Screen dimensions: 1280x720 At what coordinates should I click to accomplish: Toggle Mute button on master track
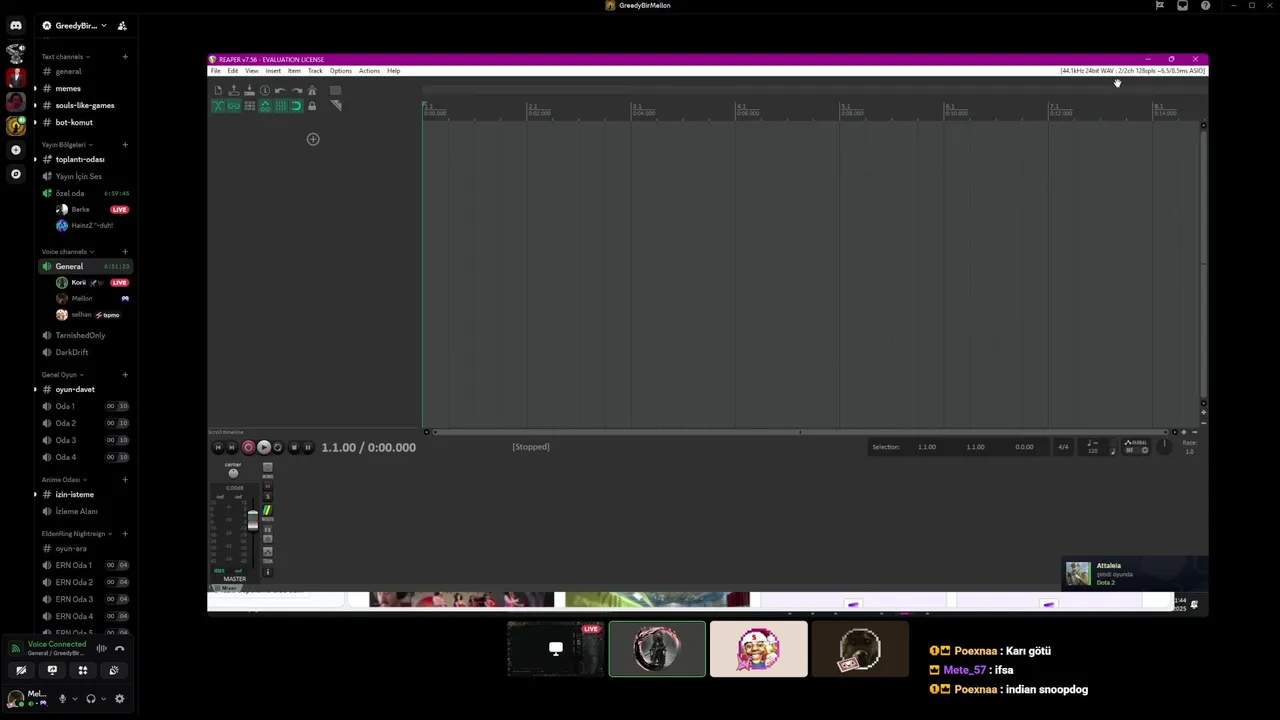[x=267, y=487]
